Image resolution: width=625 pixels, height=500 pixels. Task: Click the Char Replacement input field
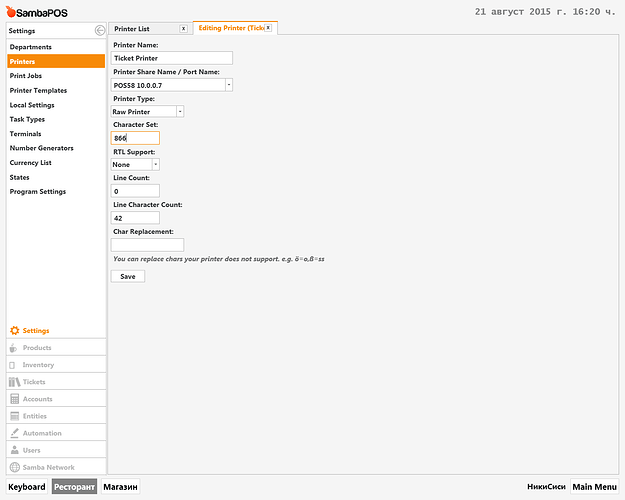coord(147,245)
